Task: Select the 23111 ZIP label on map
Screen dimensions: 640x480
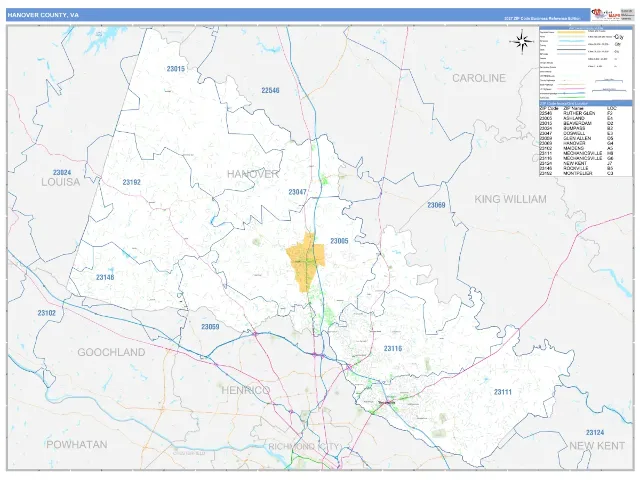Action: [x=502, y=392]
